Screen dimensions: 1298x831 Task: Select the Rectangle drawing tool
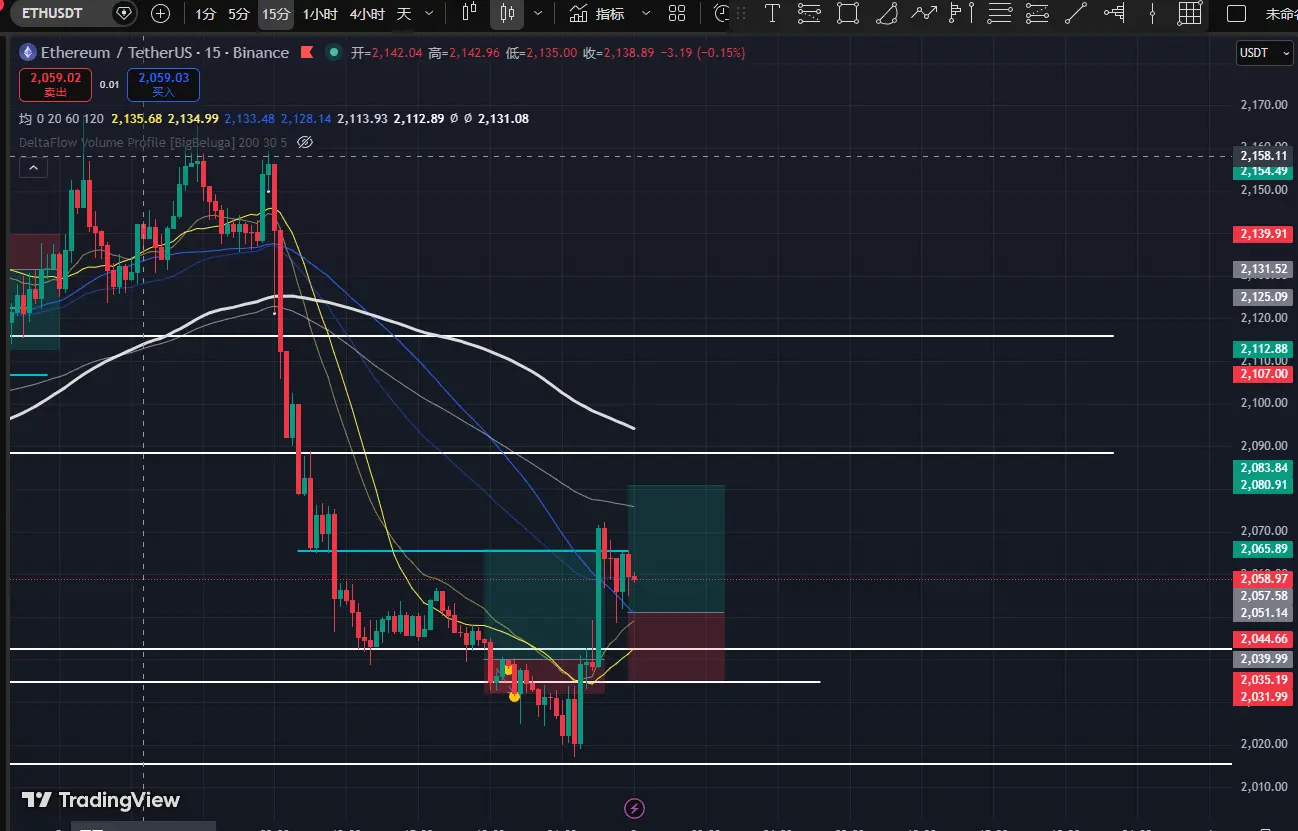[848, 13]
